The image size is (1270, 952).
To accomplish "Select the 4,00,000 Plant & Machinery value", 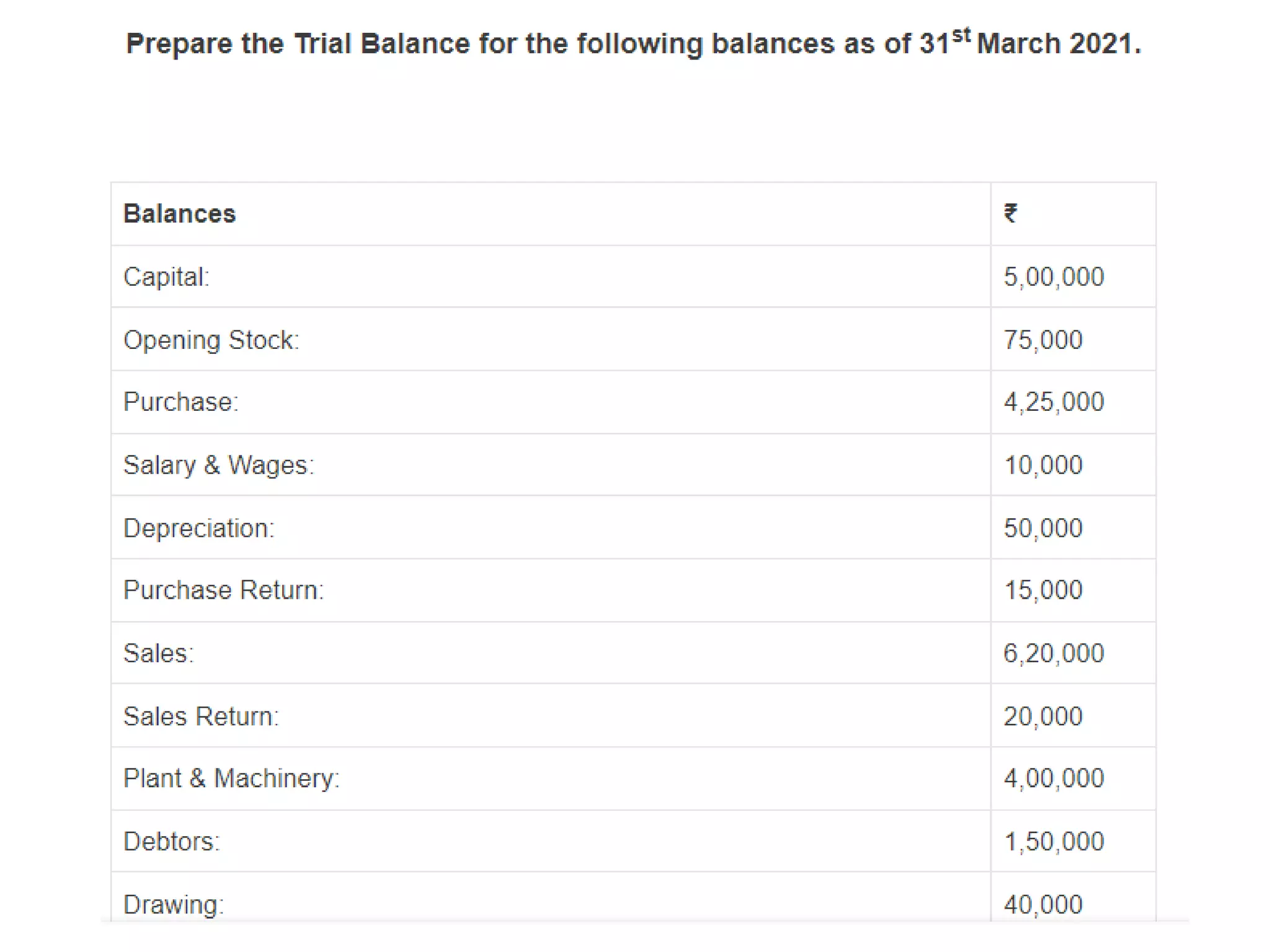I will pyautogui.click(x=1054, y=779).
